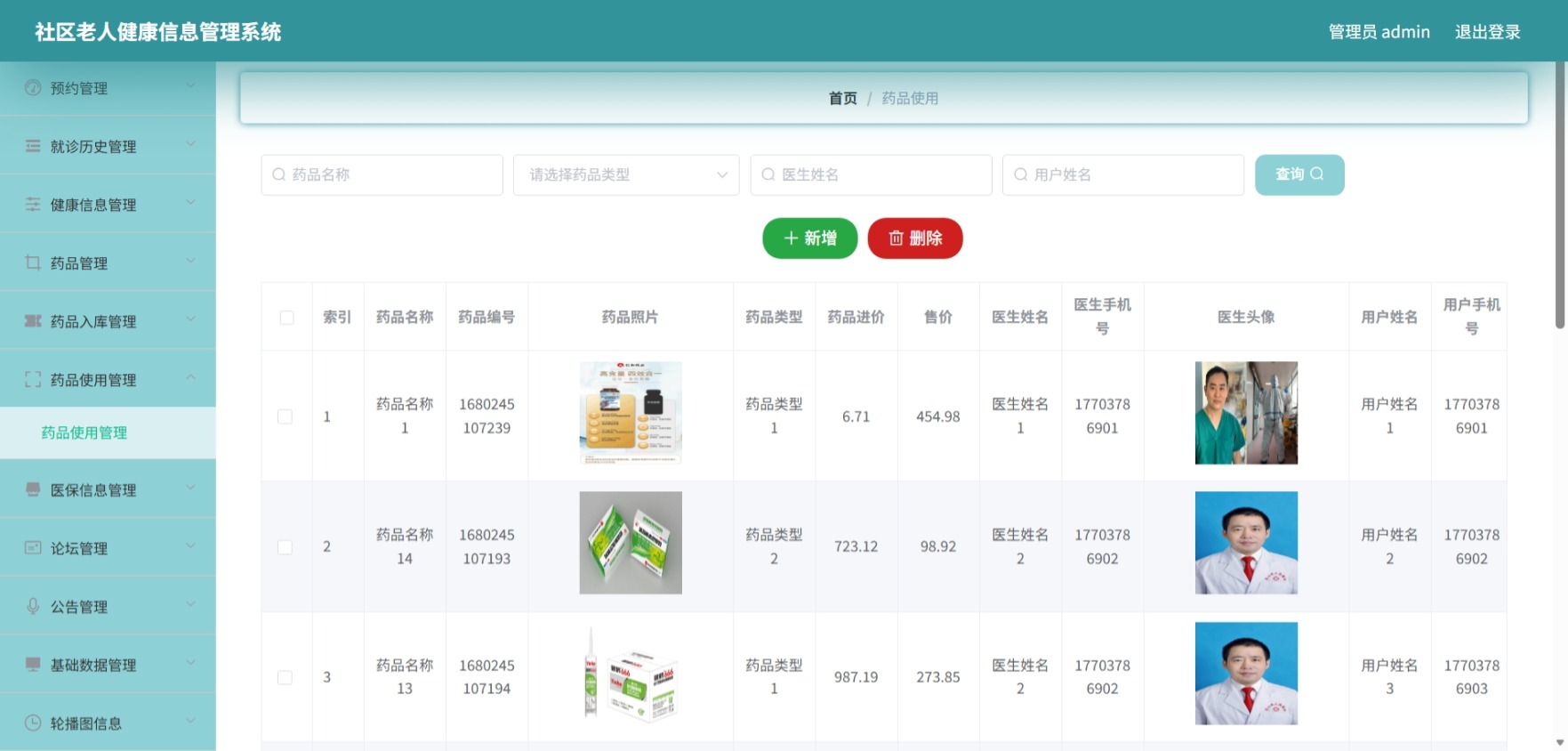Expand 医保信息管理 menu chevron
This screenshot has height=751, width=1568.
190,487
